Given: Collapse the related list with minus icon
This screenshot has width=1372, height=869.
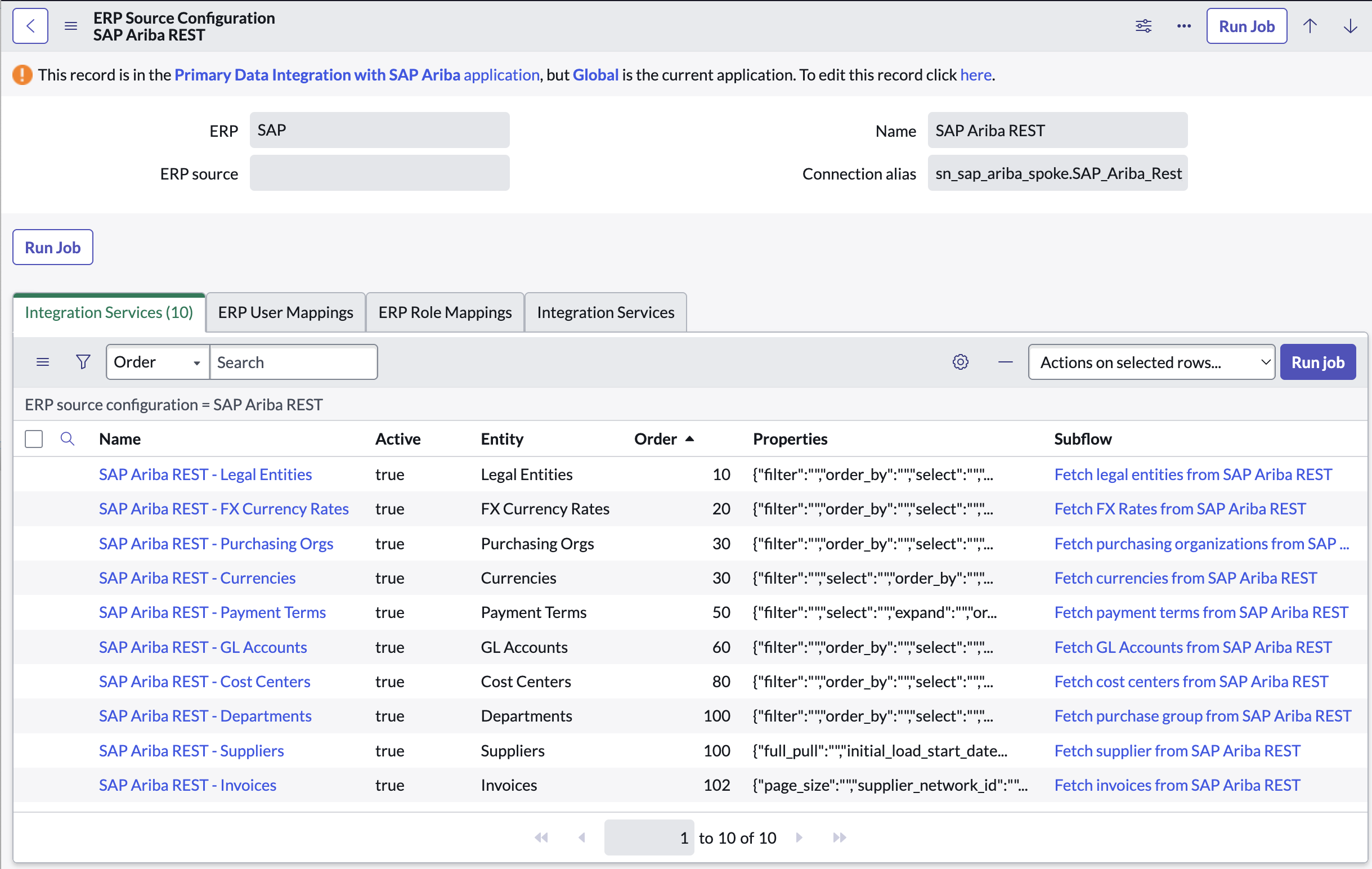Looking at the screenshot, I should [x=1005, y=362].
